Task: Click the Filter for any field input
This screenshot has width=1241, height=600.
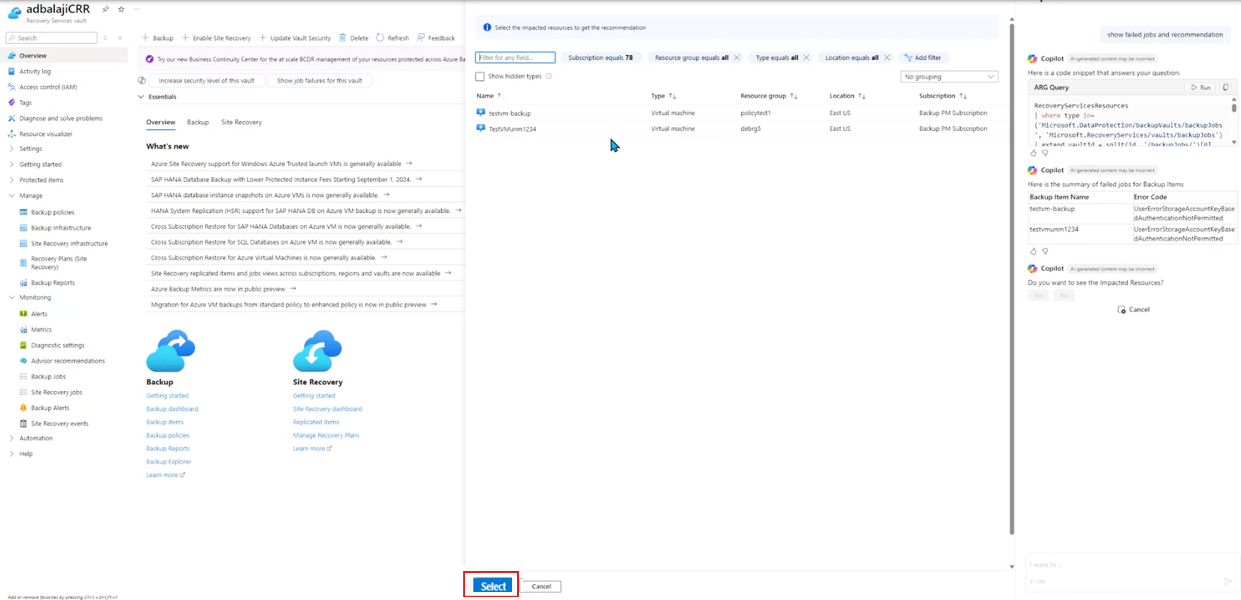Action: [515, 58]
